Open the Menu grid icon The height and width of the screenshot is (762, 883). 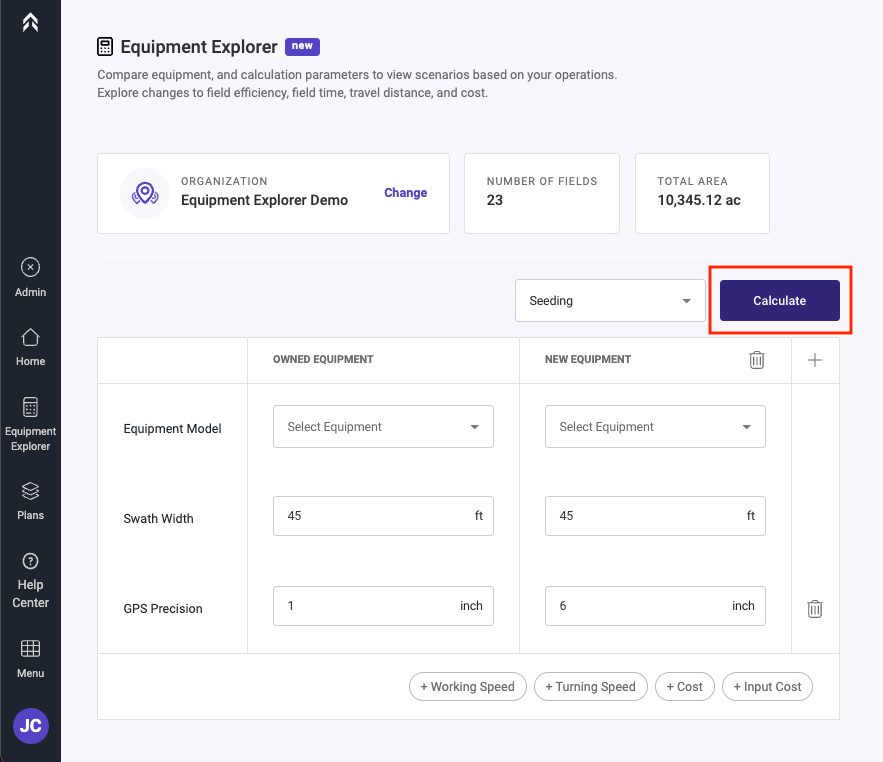pos(30,659)
